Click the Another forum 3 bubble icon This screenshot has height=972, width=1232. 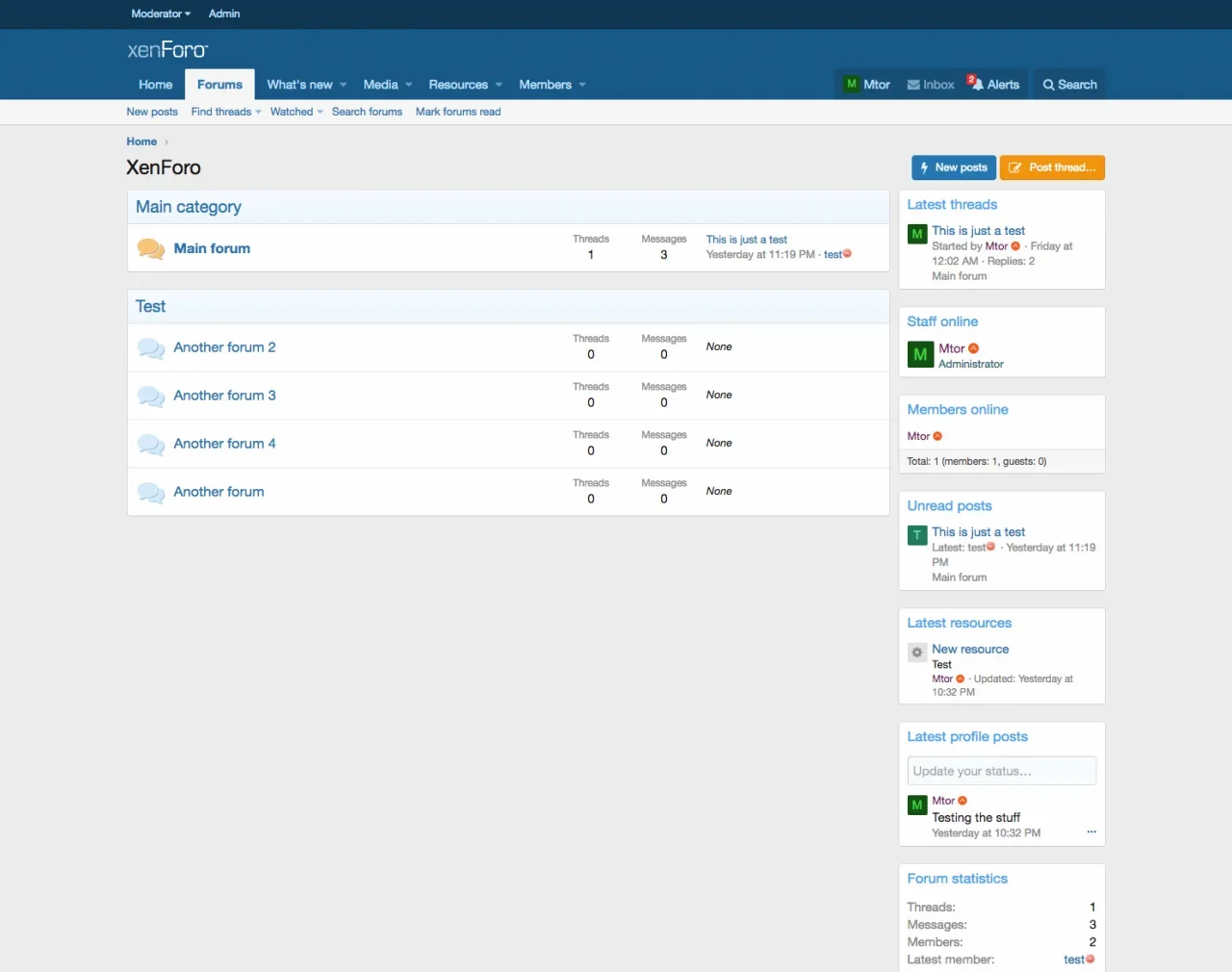tap(151, 396)
